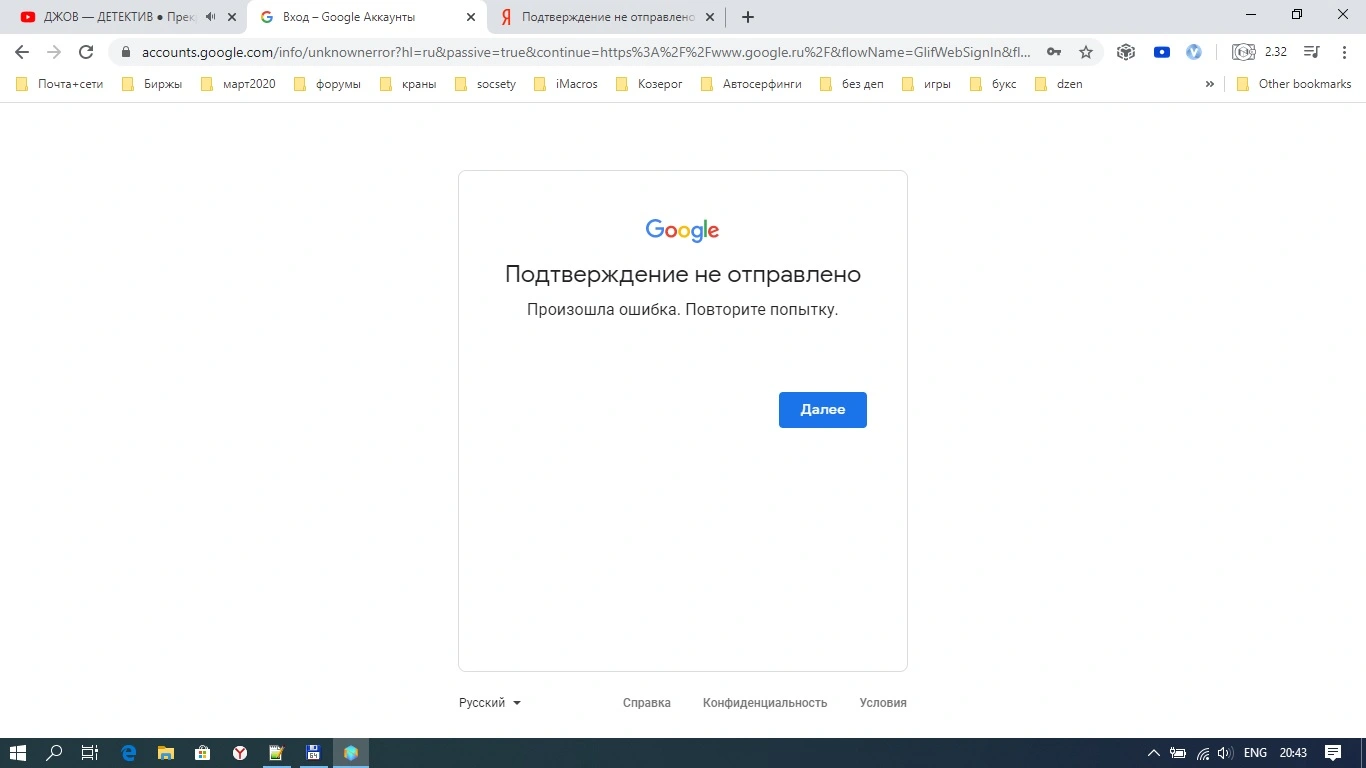Reload the current page
Screen dimensions: 1366x768
tap(86, 52)
